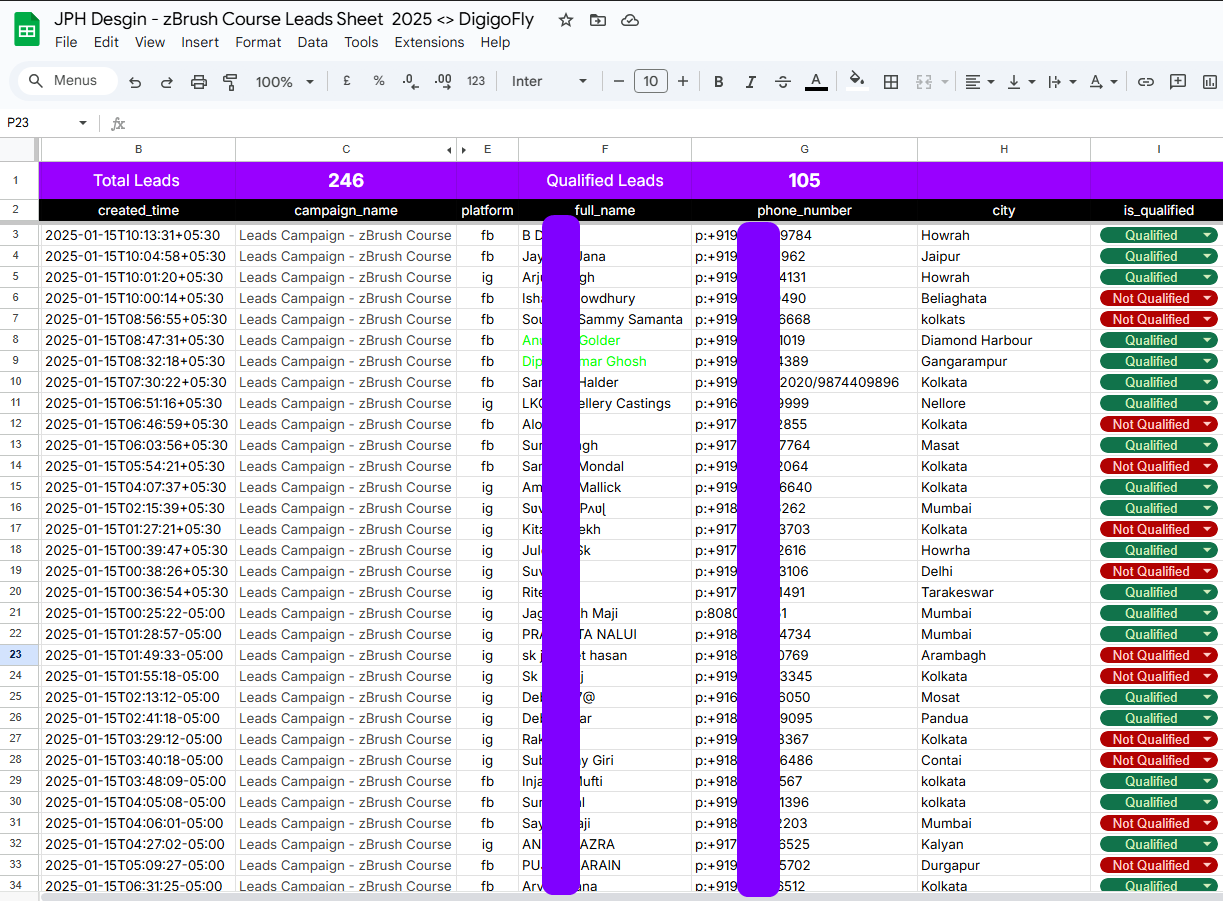
Task: Select column H header
Action: (x=1004, y=150)
